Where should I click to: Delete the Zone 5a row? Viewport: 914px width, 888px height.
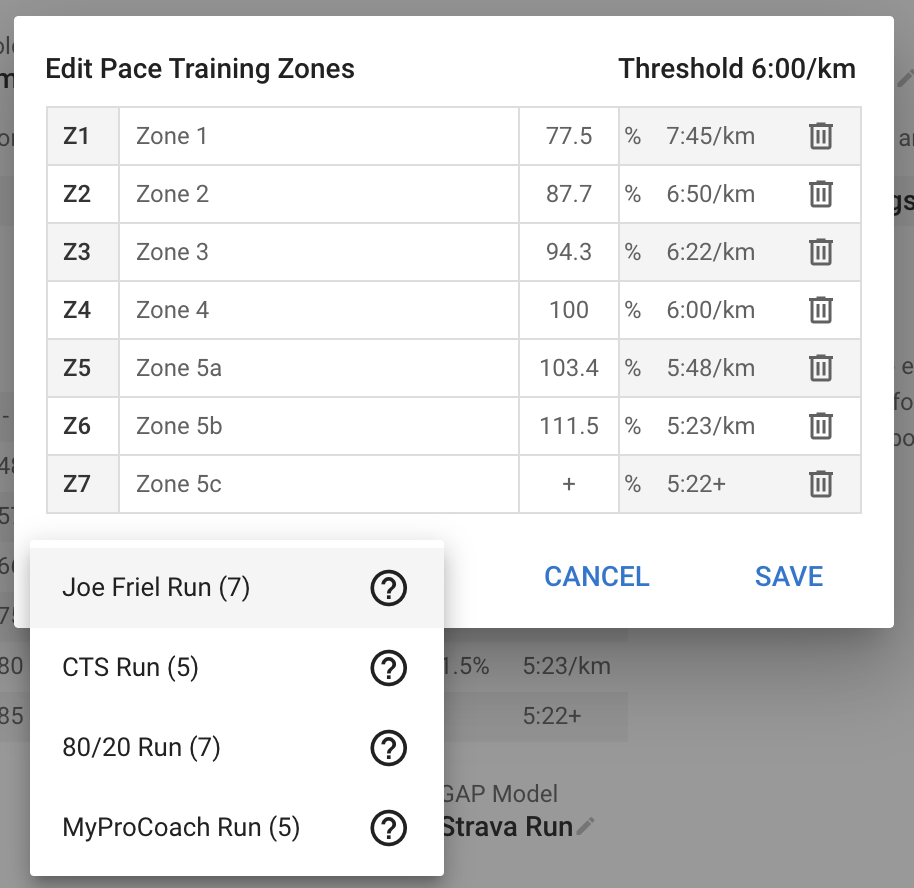click(821, 368)
